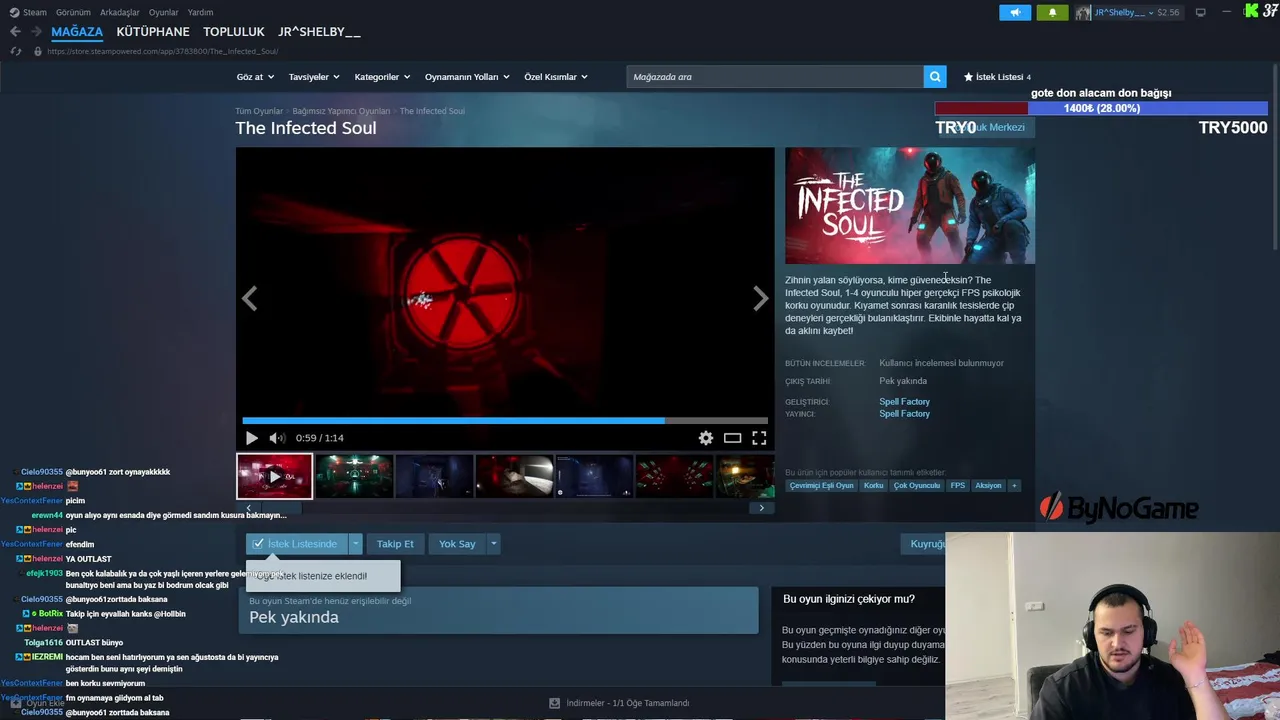The height and width of the screenshot is (720, 1280).
Task: Open the Görünüm menu
Action: click(x=73, y=12)
